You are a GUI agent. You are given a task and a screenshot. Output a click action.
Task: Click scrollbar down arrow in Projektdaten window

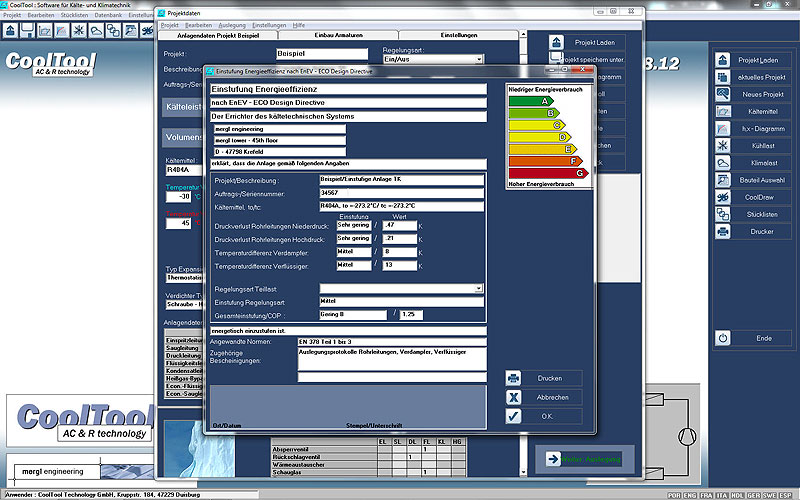point(522,472)
